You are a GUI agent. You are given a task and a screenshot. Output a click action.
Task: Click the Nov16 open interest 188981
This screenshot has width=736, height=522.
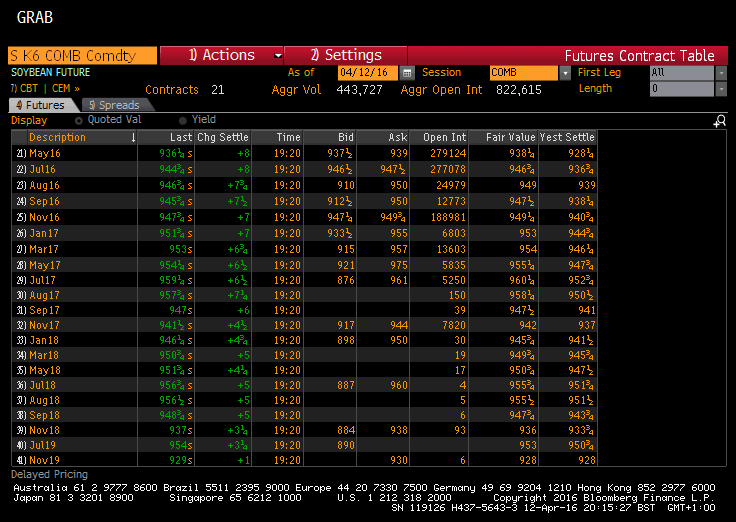(x=448, y=217)
